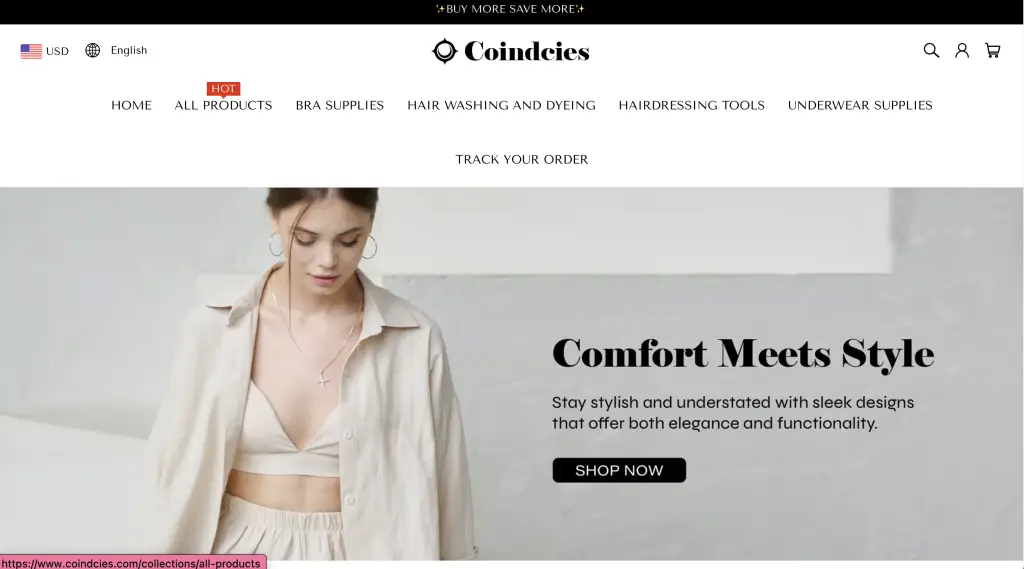Open the user account icon
This screenshot has height=569, width=1024.
click(962, 50)
